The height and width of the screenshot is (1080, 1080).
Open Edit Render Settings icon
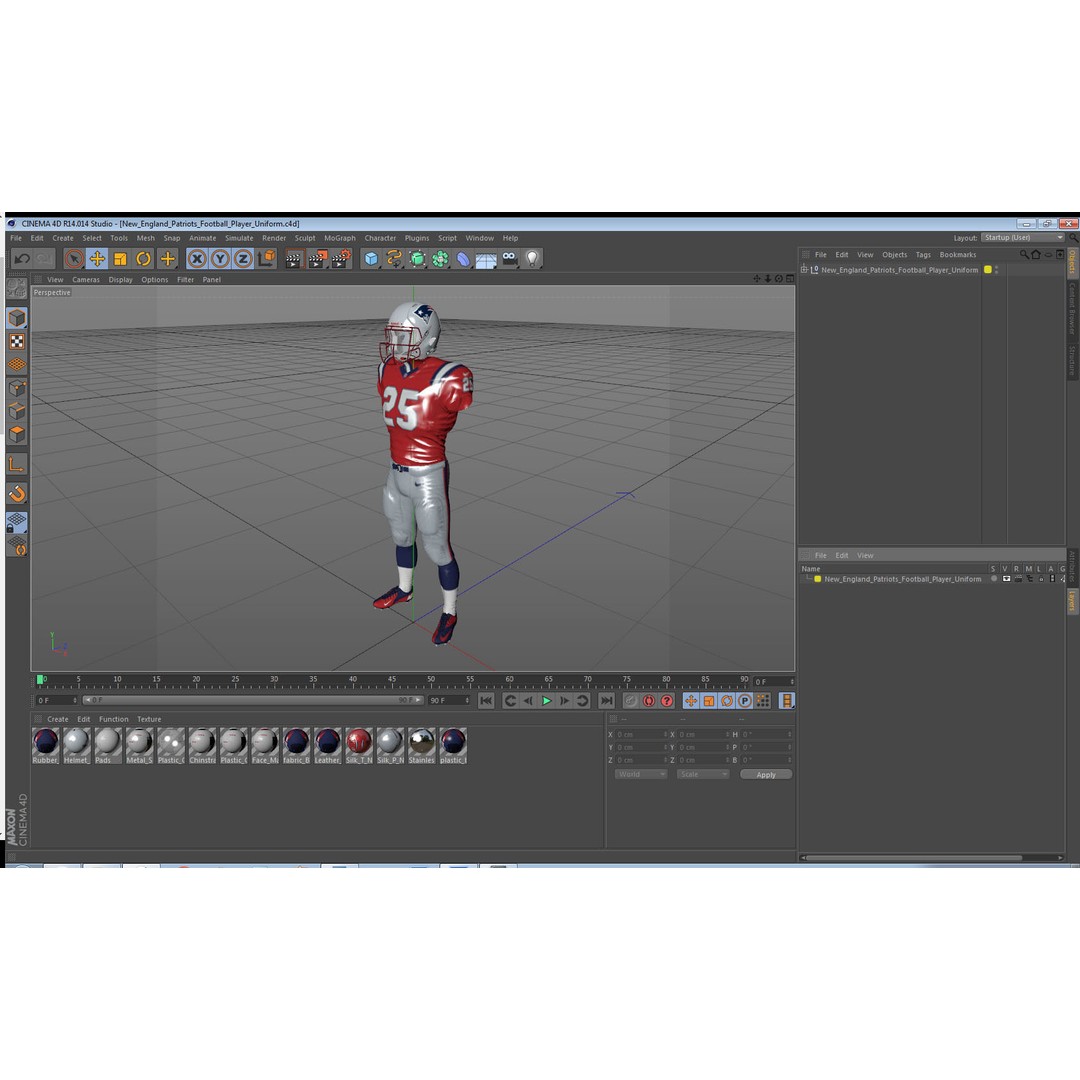coord(341,259)
